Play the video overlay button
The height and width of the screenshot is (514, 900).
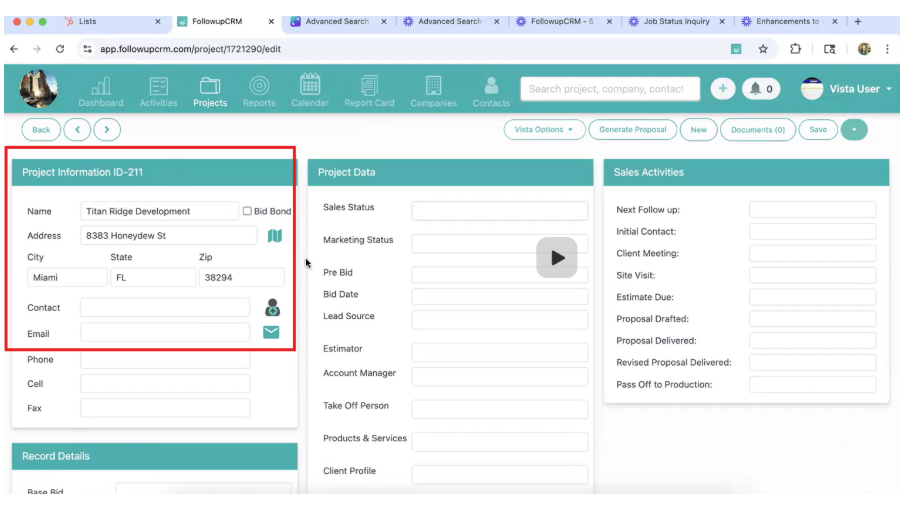click(x=557, y=258)
